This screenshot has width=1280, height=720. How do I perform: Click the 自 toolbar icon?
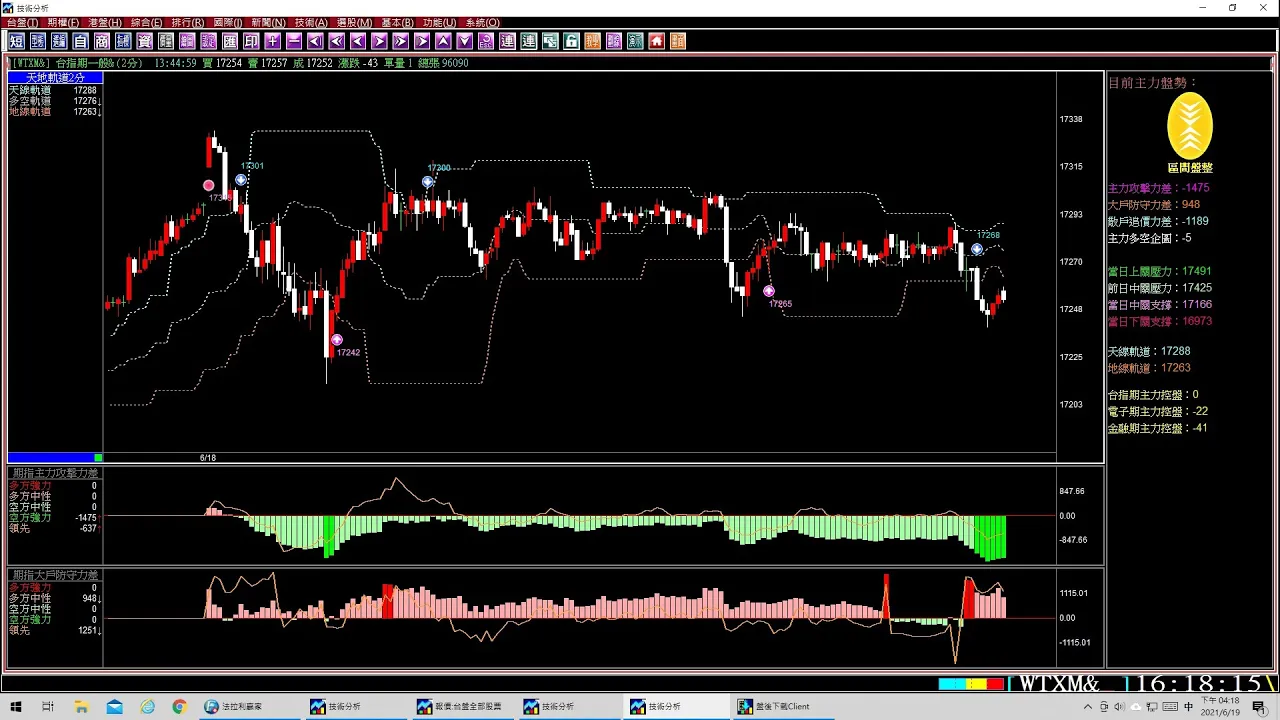tap(80, 41)
